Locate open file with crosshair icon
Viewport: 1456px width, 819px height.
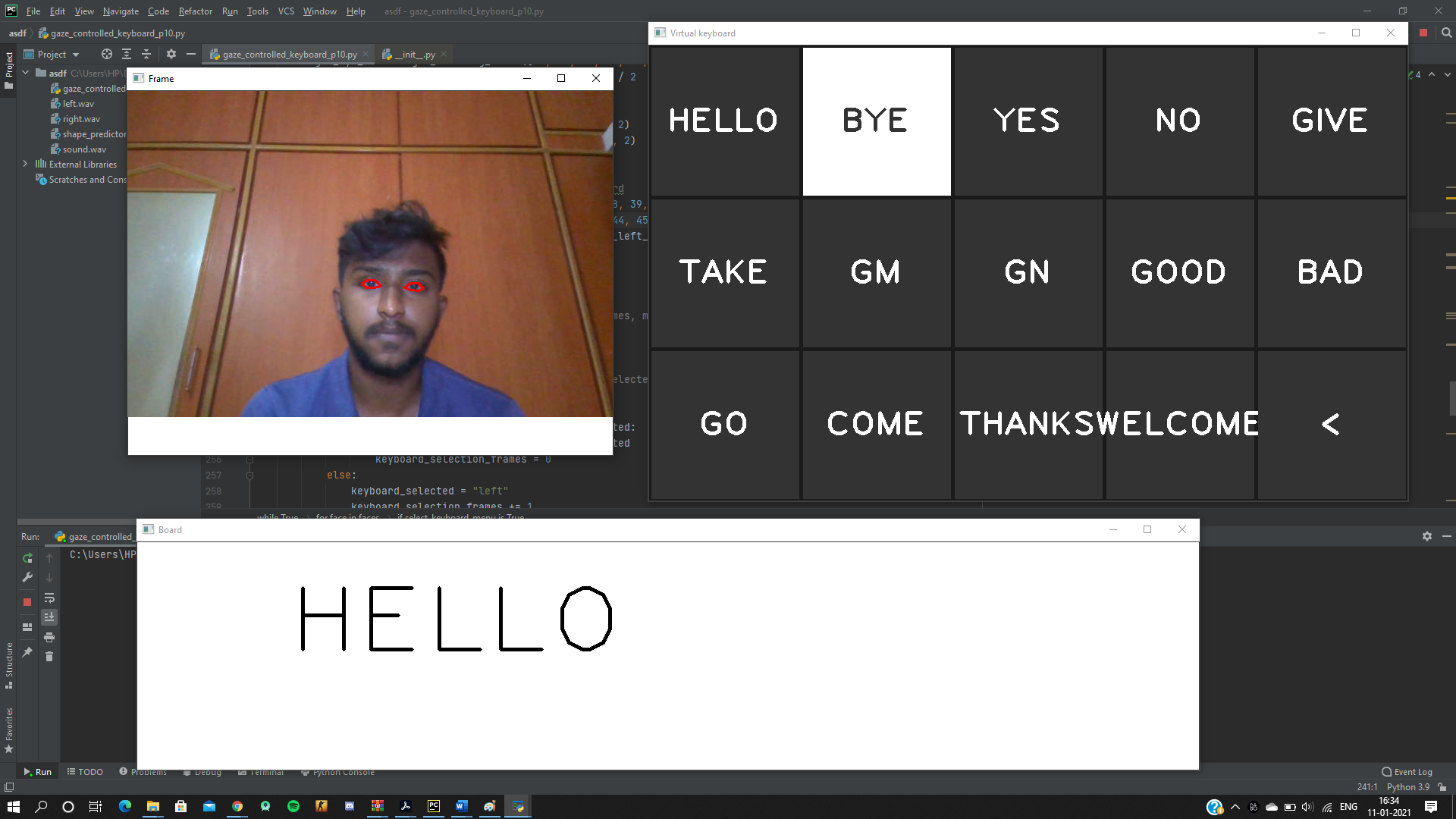[106, 54]
